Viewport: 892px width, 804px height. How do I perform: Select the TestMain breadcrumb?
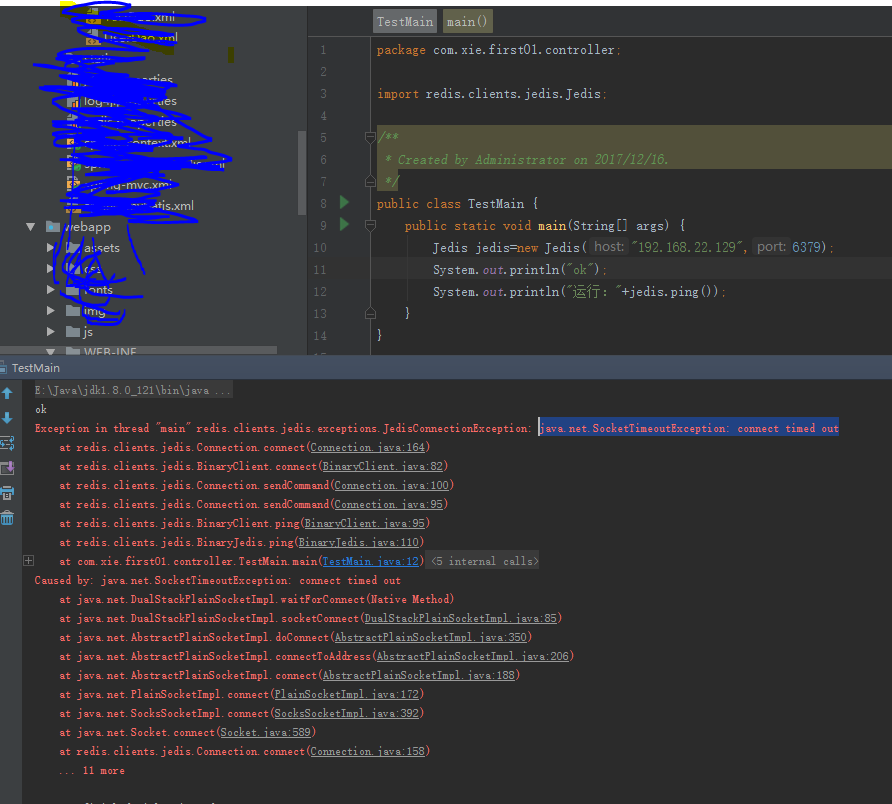pos(405,22)
